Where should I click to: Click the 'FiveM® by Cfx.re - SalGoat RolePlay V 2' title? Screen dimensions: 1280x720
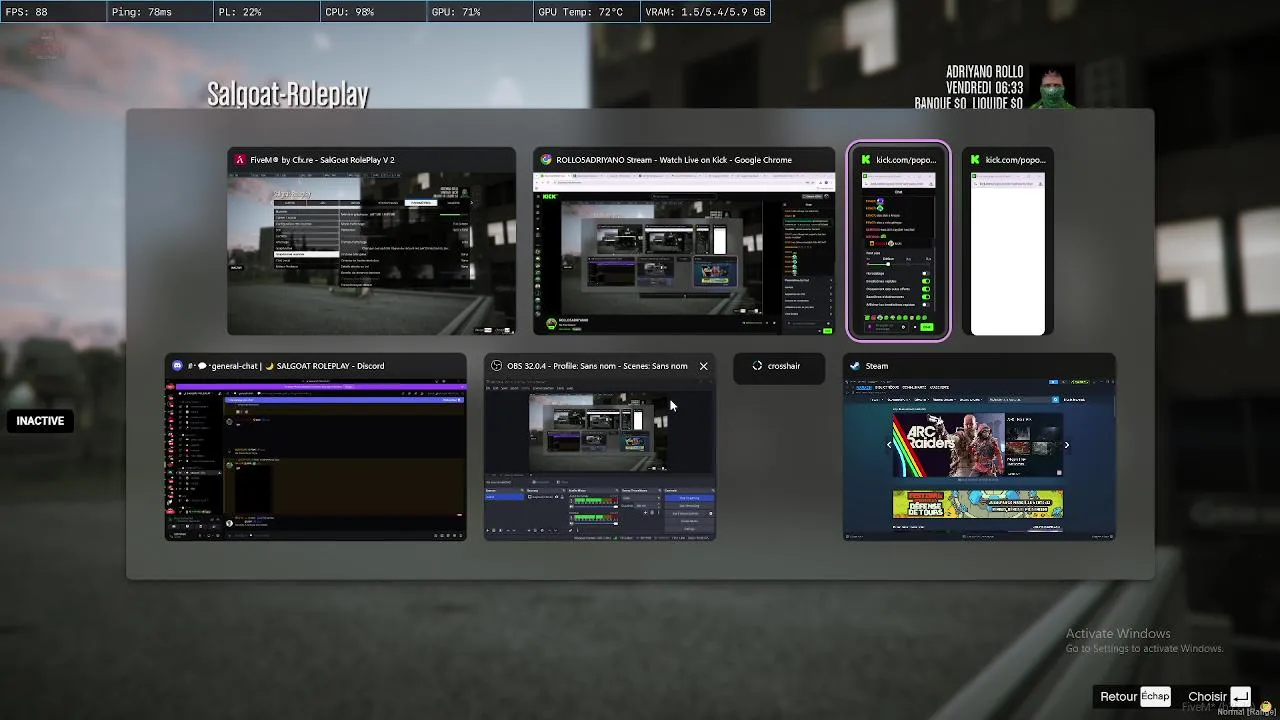322,160
